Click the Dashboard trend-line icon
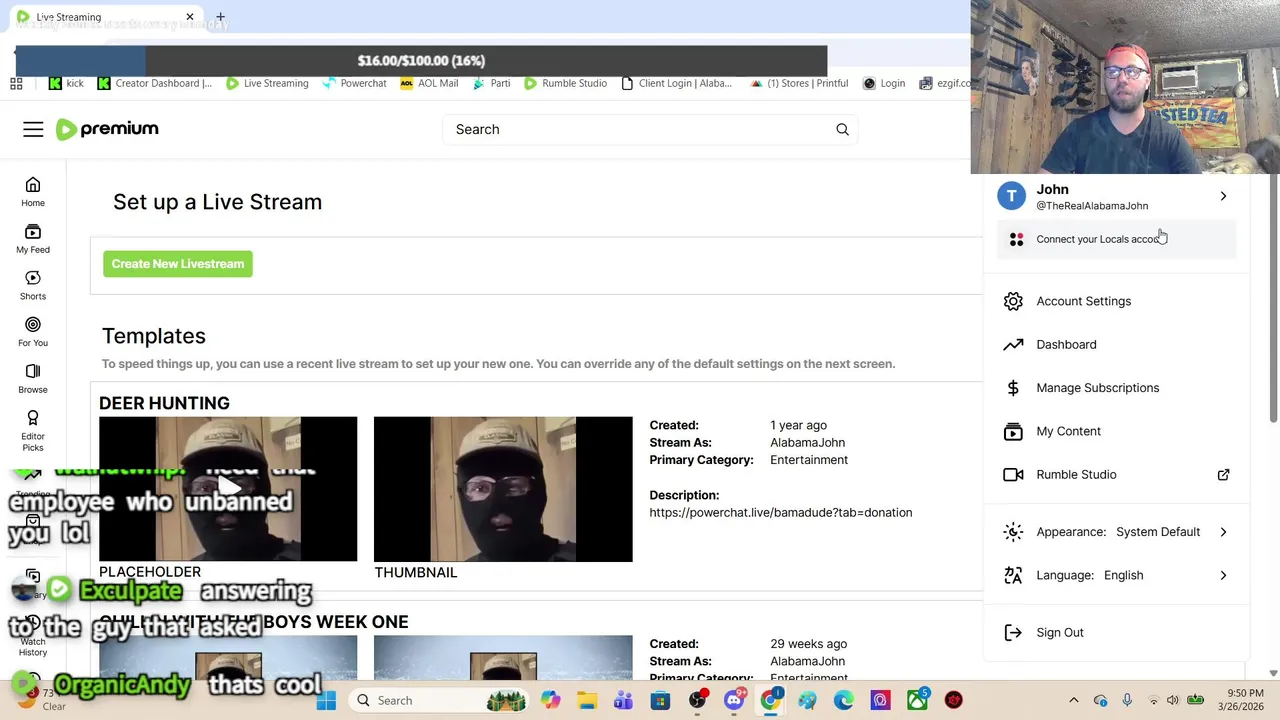 point(1013,344)
